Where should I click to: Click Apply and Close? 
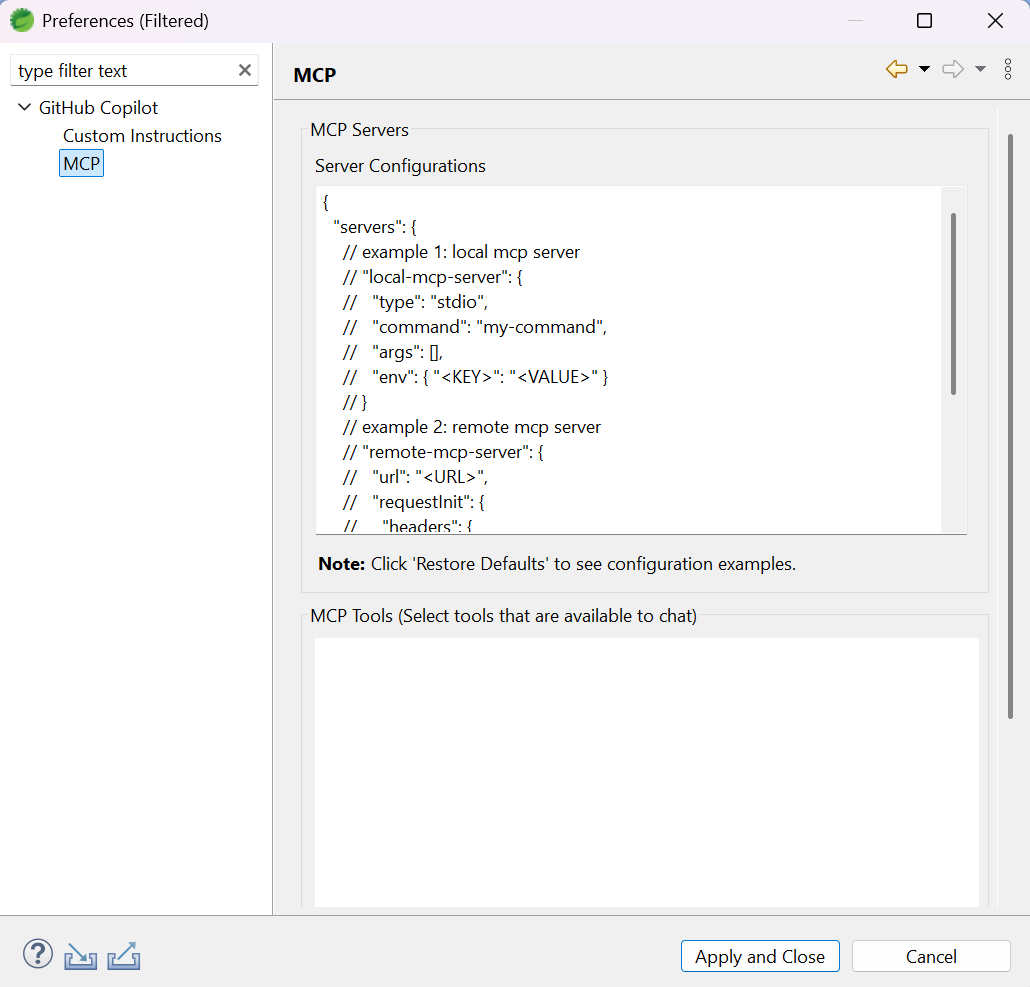click(760, 956)
